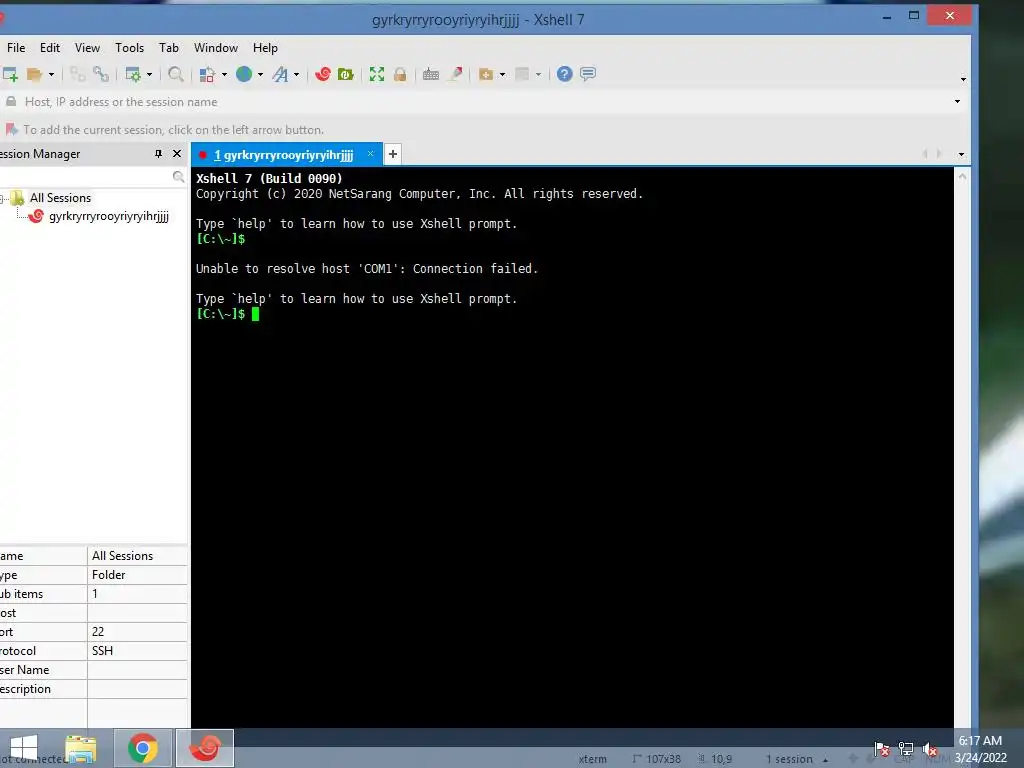Click the Open session folder icon
The width and height of the screenshot is (1024, 768).
click(x=35, y=74)
